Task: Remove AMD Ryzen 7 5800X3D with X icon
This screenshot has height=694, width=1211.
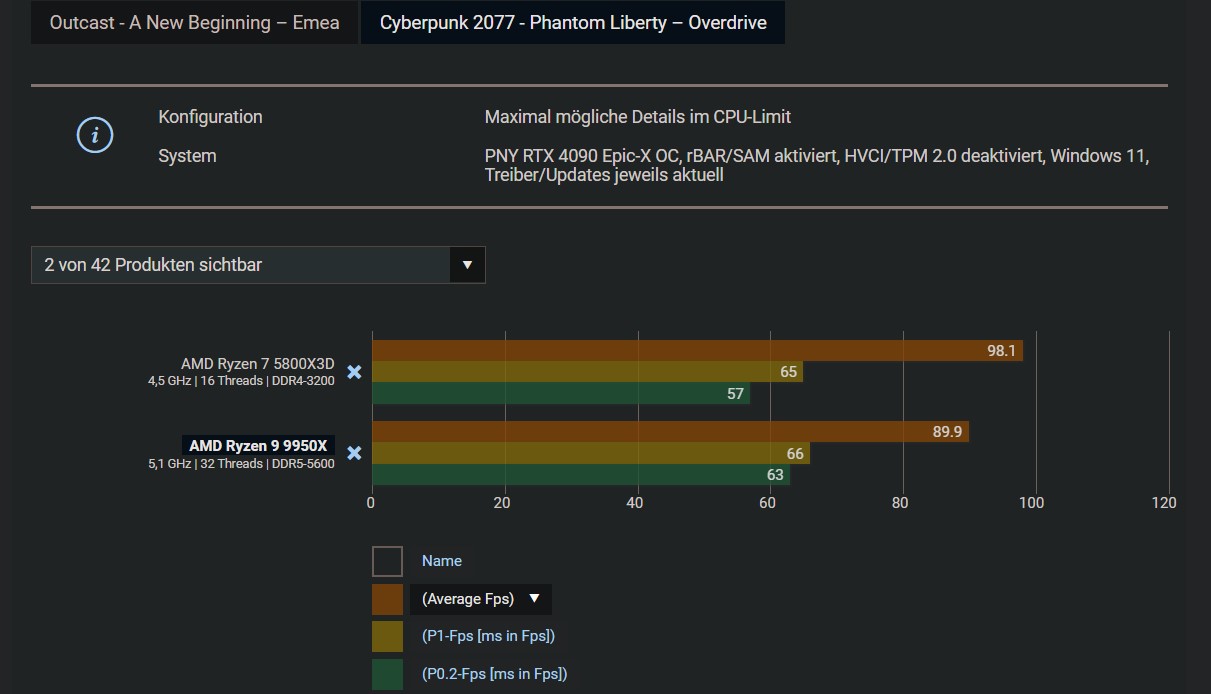Action: 354,372
